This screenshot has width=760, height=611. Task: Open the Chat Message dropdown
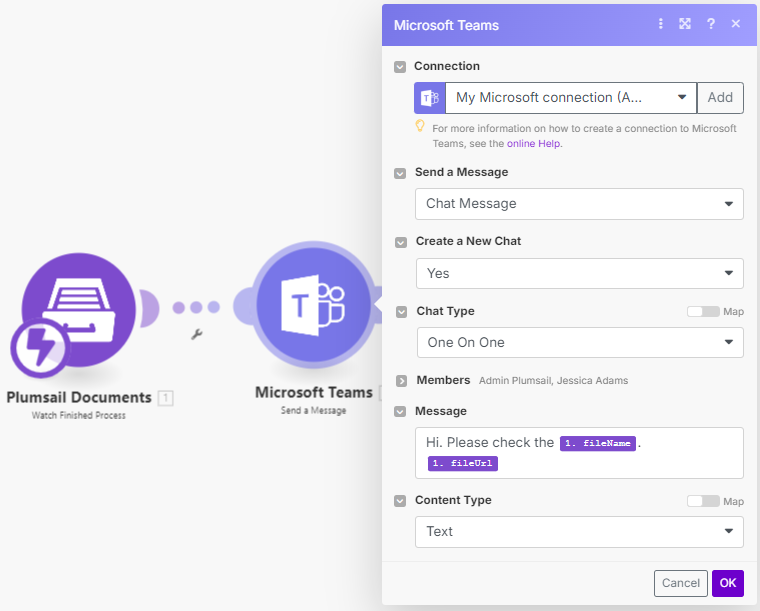tap(579, 204)
